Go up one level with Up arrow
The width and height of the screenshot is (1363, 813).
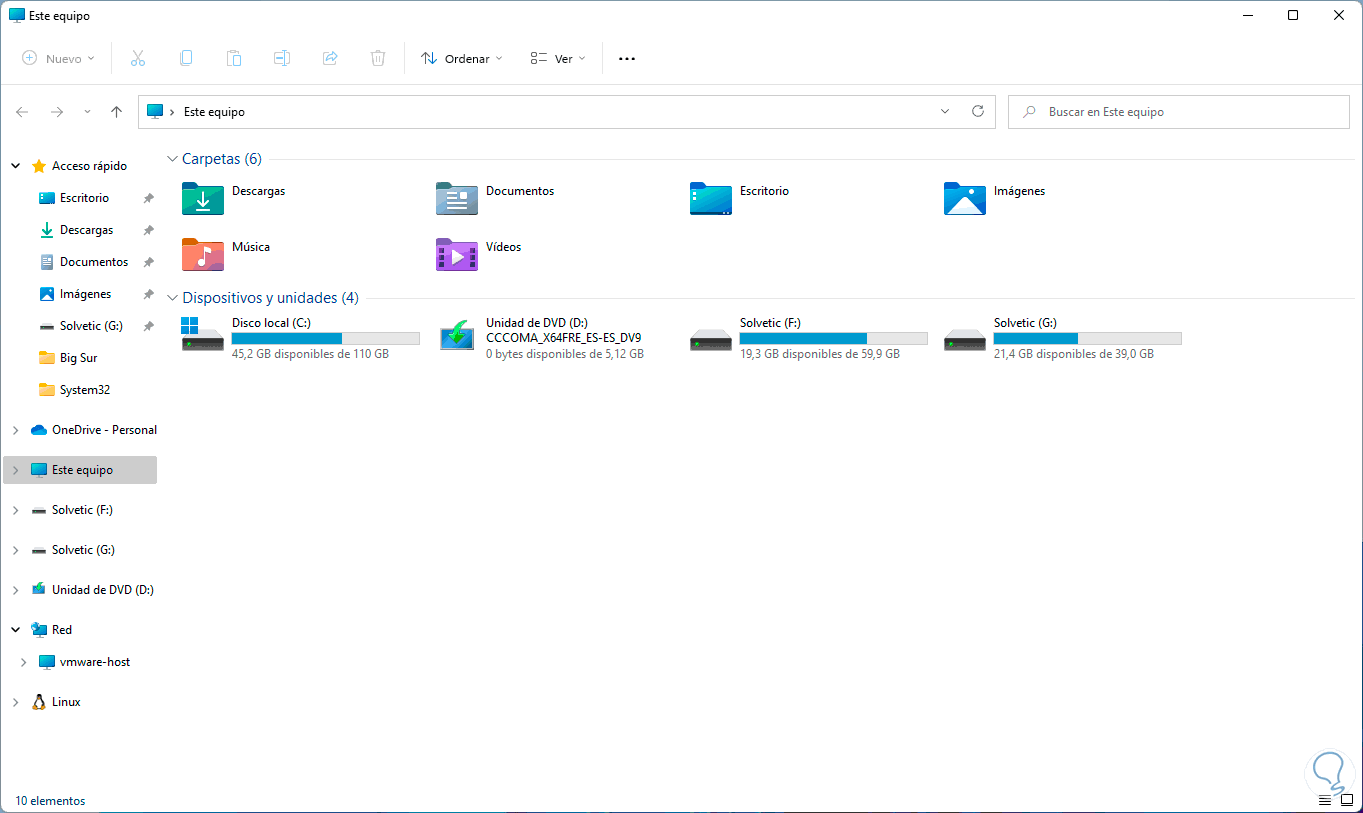tap(116, 112)
